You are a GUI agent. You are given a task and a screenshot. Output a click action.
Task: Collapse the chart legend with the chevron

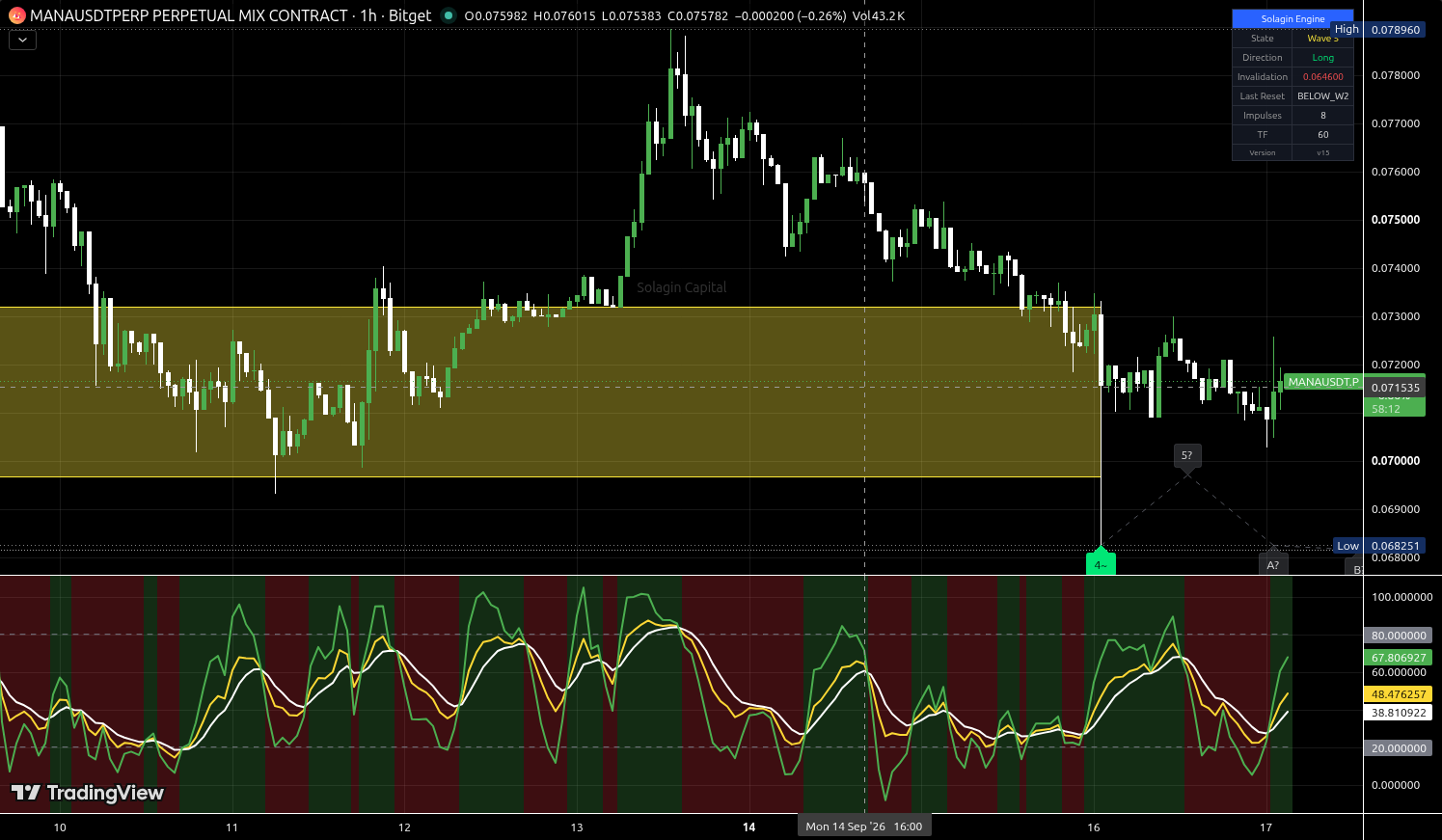click(22, 41)
